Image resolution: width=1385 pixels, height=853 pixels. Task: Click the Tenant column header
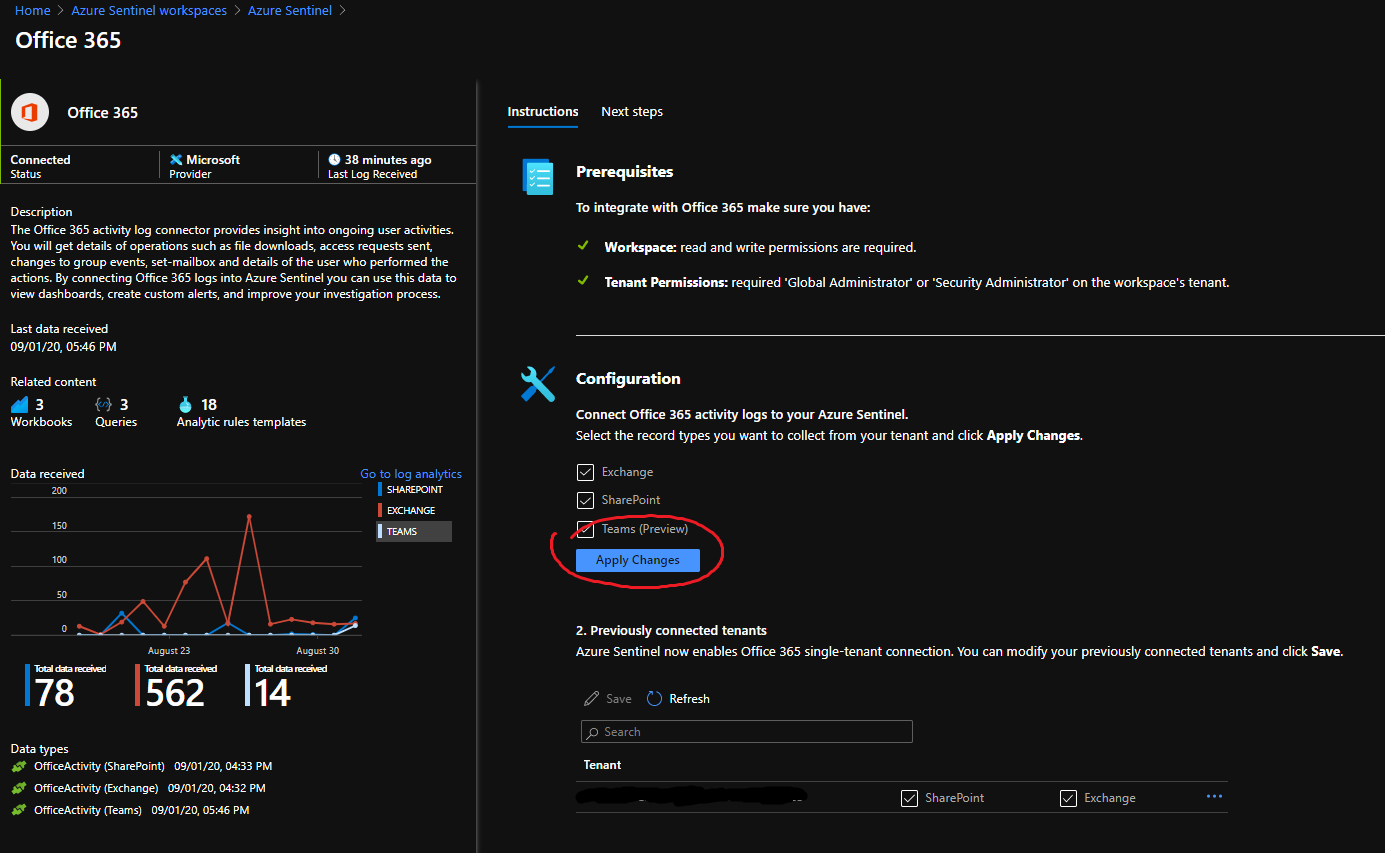[603, 765]
